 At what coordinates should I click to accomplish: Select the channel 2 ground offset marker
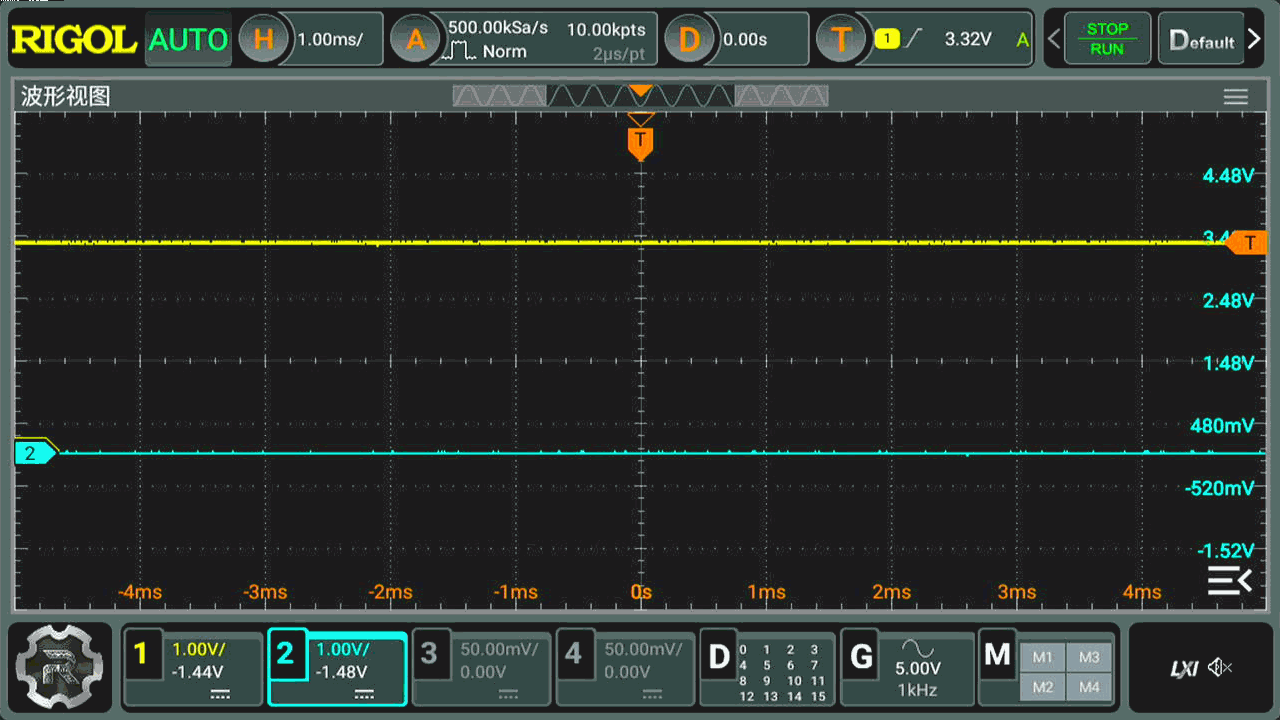point(36,453)
